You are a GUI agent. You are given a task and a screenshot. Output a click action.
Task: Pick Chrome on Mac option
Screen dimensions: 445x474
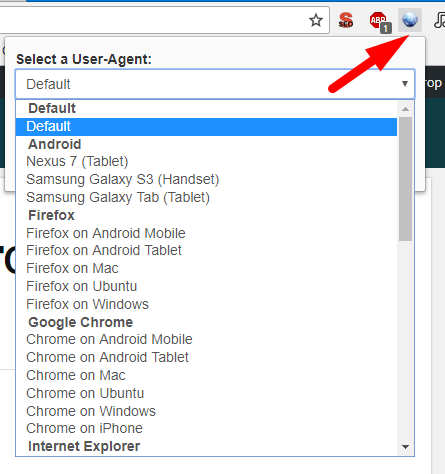(x=206, y=376)
